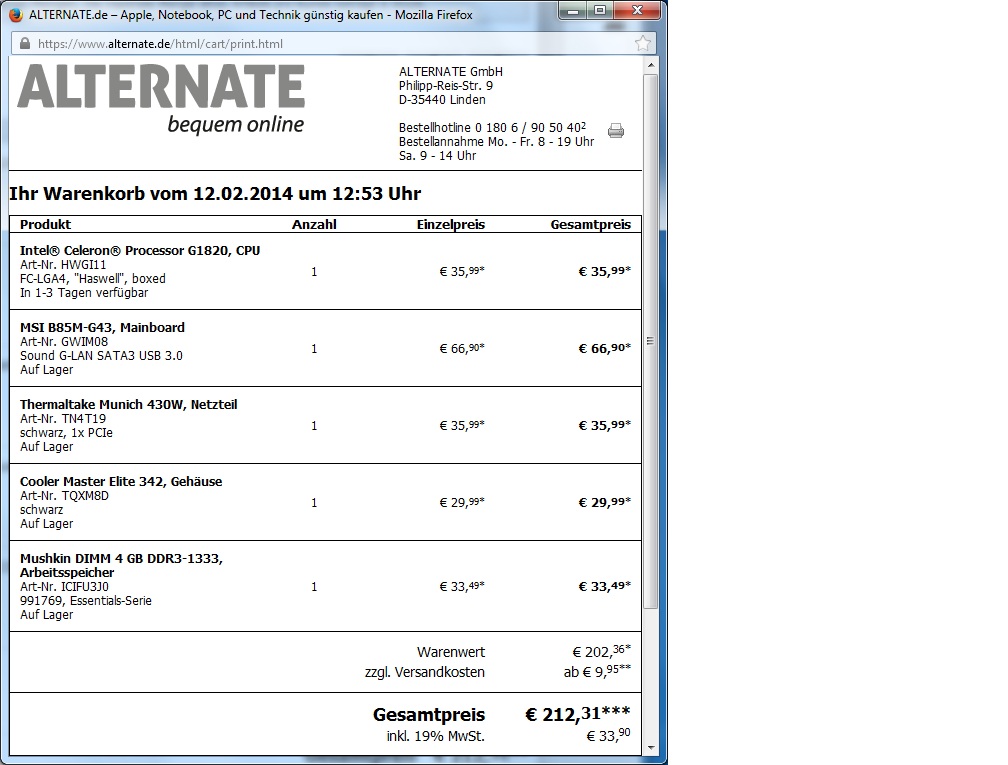This screenshot has width=1008, height=765.
Task: Click article number HWGI11
Action: [63, 265]
